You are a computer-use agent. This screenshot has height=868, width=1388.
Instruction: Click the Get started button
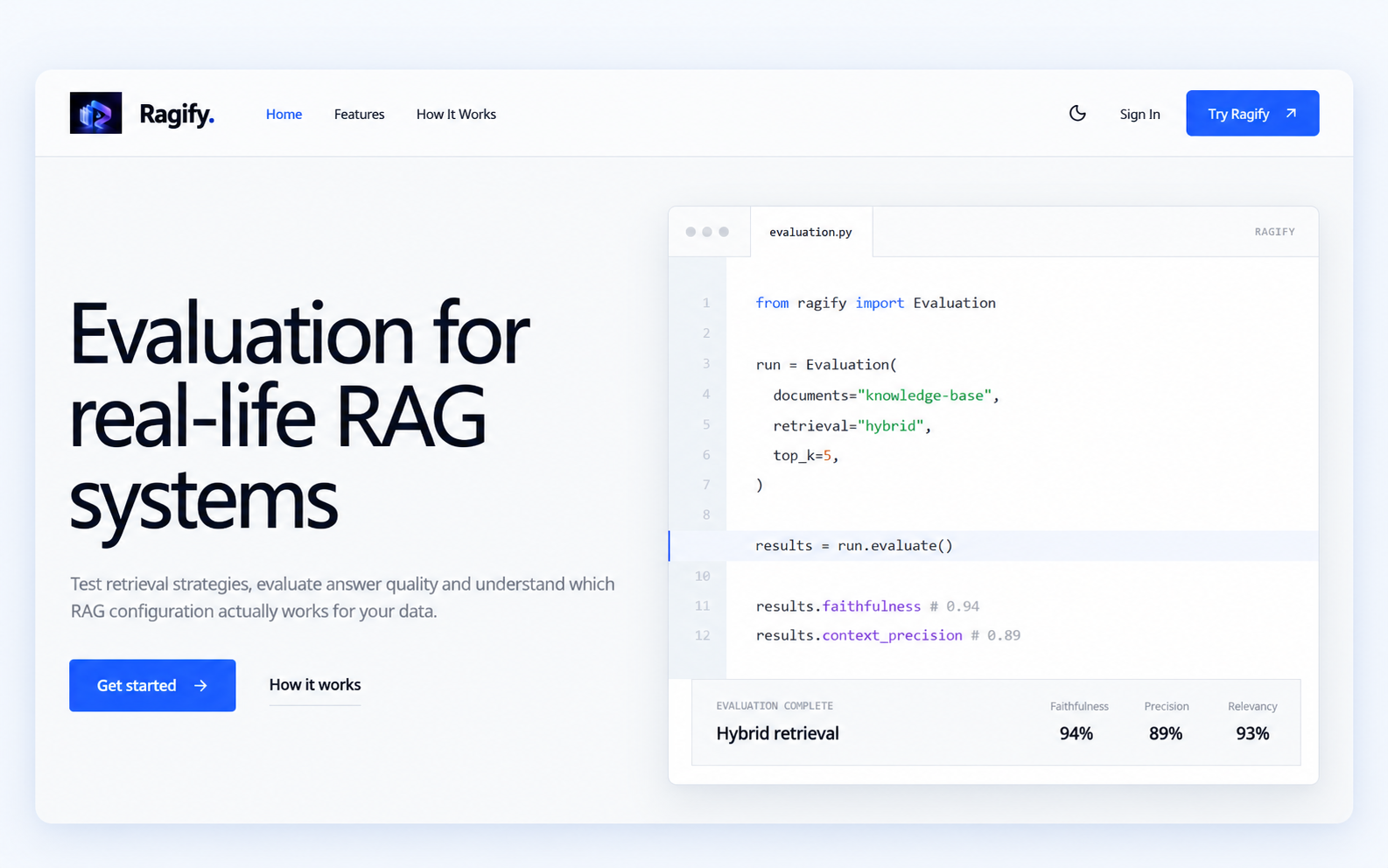click(x=152, y=685)
